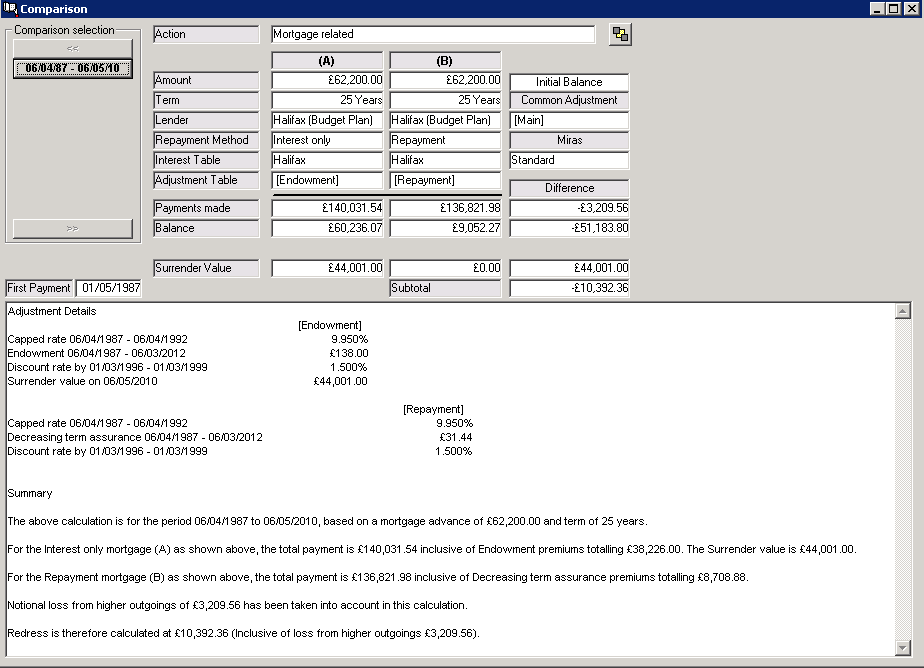Click the -£10,392.36 subtotal field
924x668 pixels.
569,288
